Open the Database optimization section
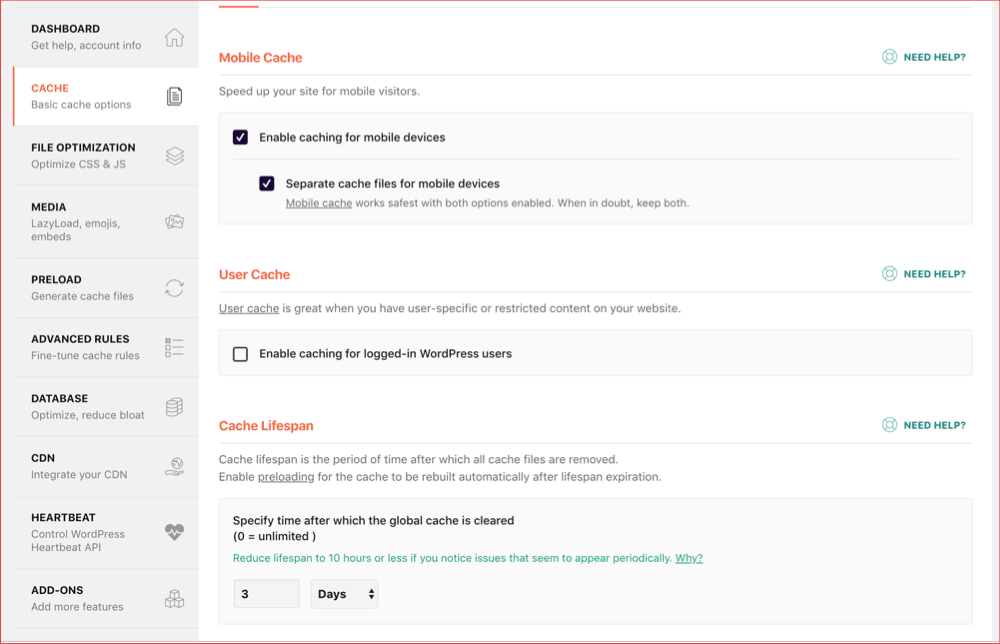Image resolution: width=1000 pixels, height=644 pixels. pos(106,407)
